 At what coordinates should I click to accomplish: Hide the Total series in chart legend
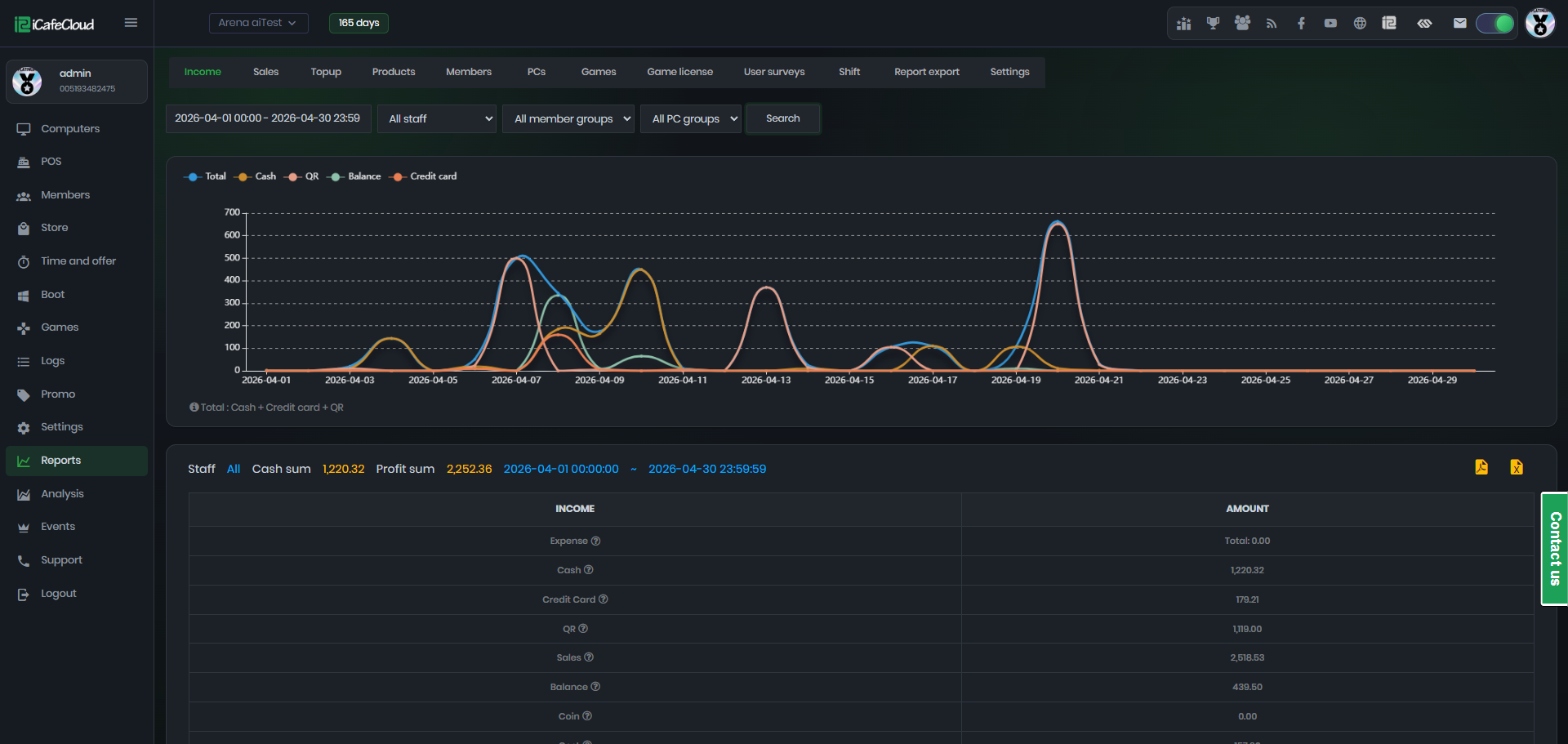tap(206, 176)
